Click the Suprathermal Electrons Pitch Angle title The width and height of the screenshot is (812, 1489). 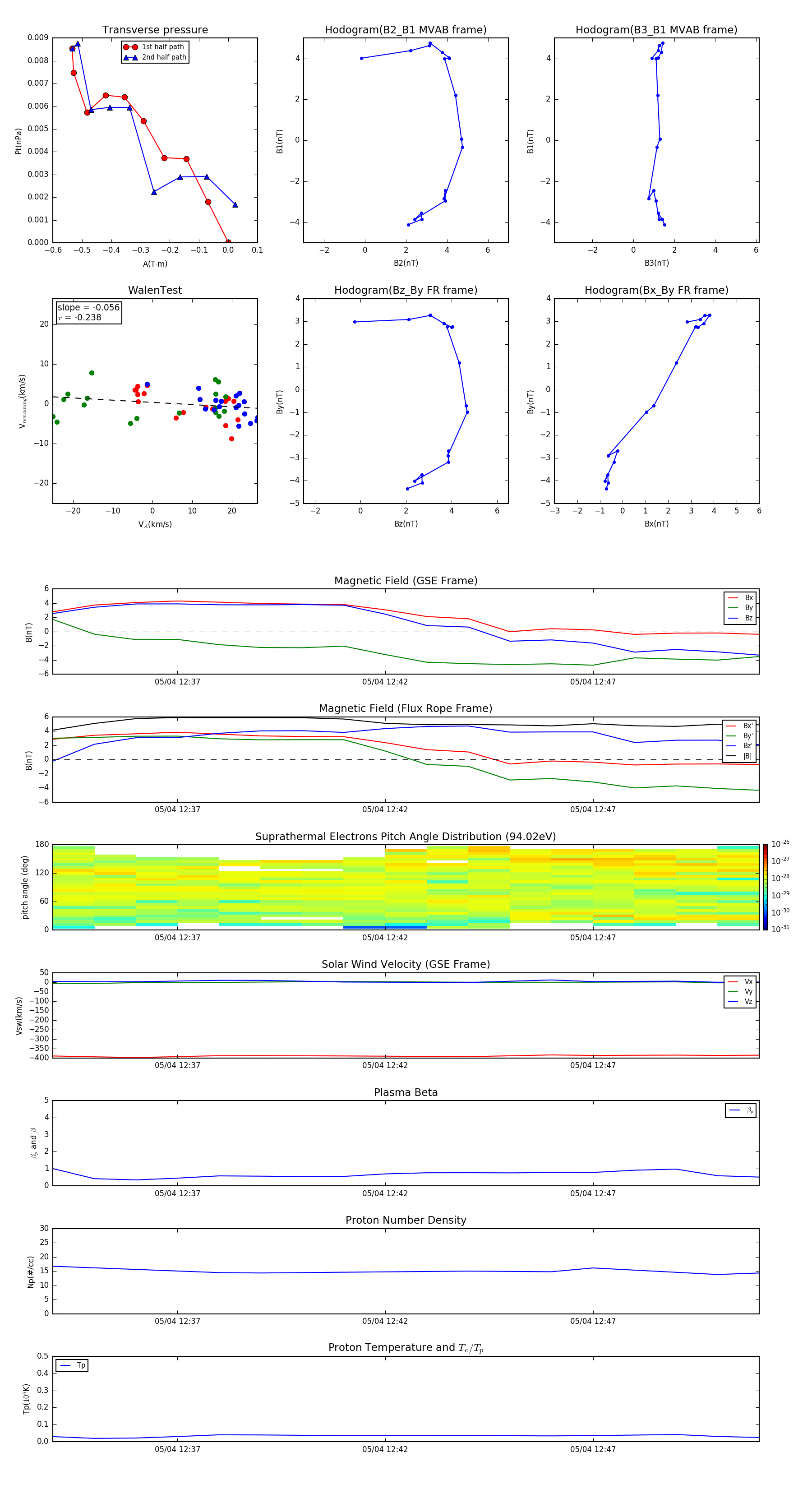click(x=406, y=837)
